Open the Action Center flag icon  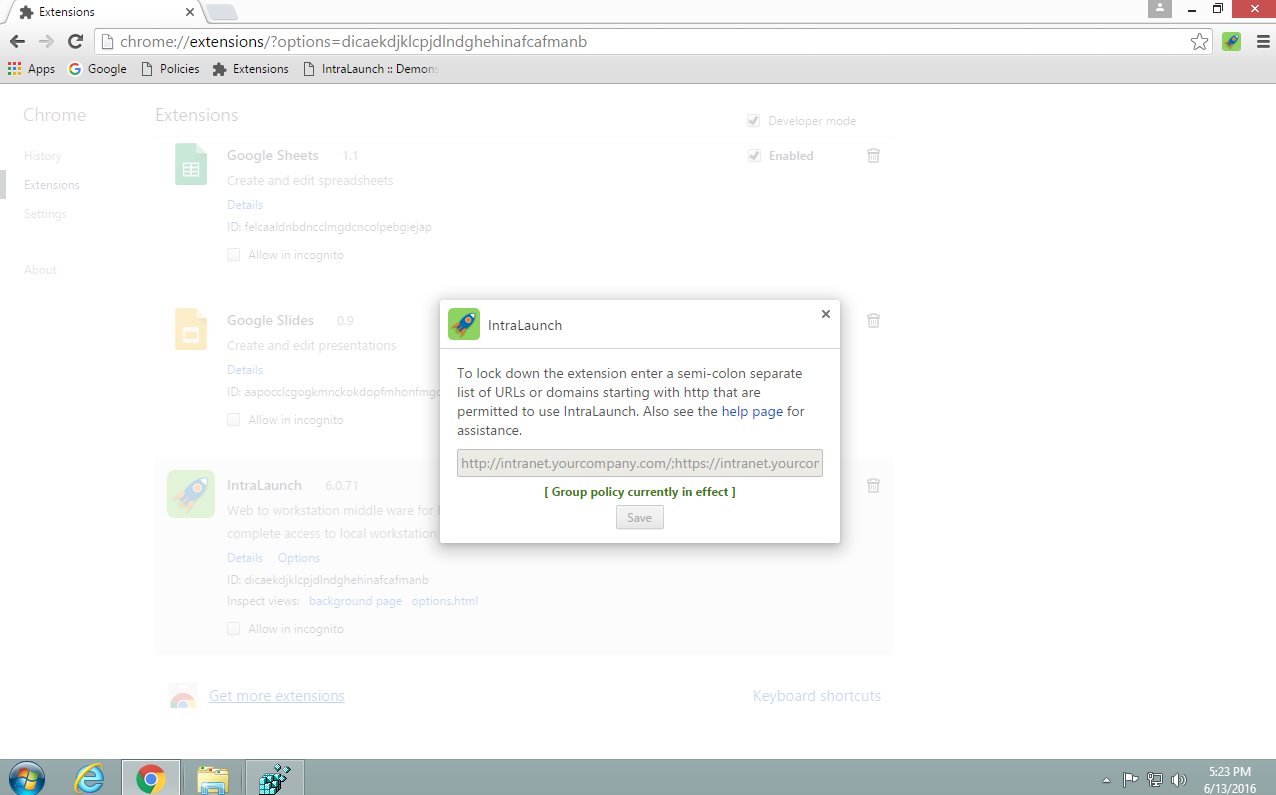tap(1131, 779)
